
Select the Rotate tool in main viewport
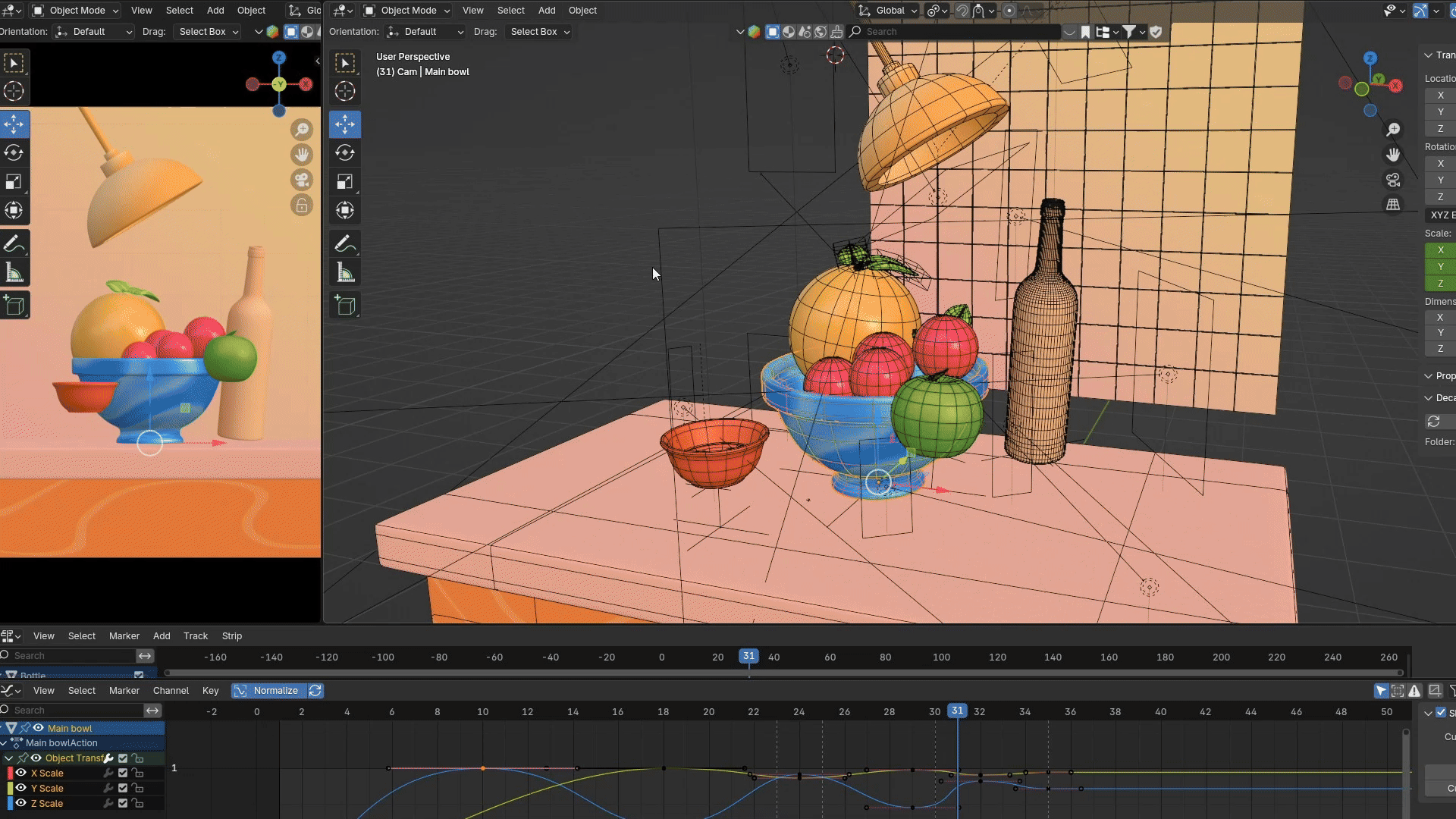click(x=345, y=152)
